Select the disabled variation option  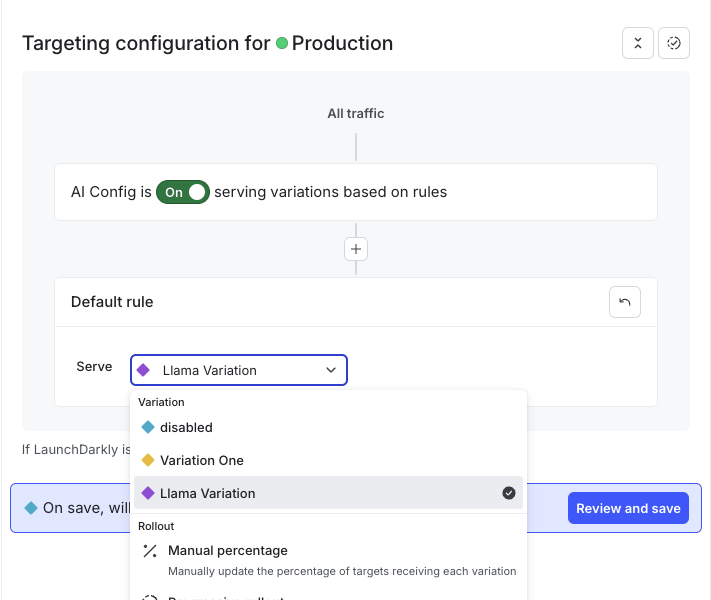[x=186, y=427]
